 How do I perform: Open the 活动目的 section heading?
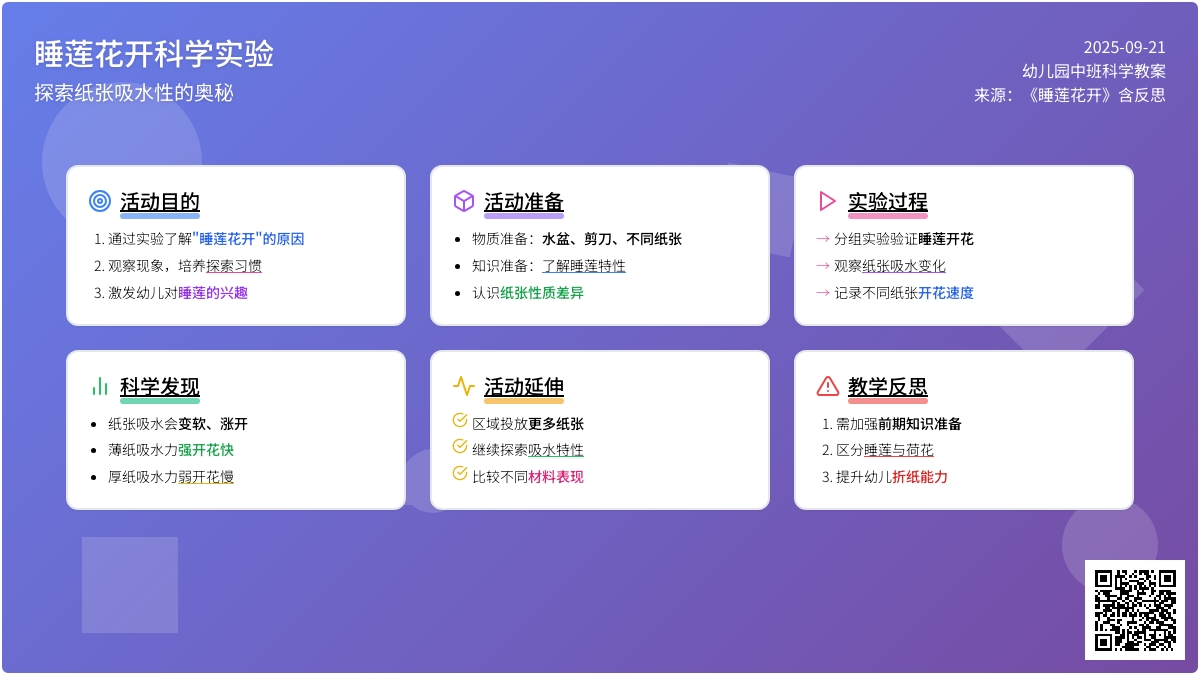pyautogui.click(x=160, y=201)
